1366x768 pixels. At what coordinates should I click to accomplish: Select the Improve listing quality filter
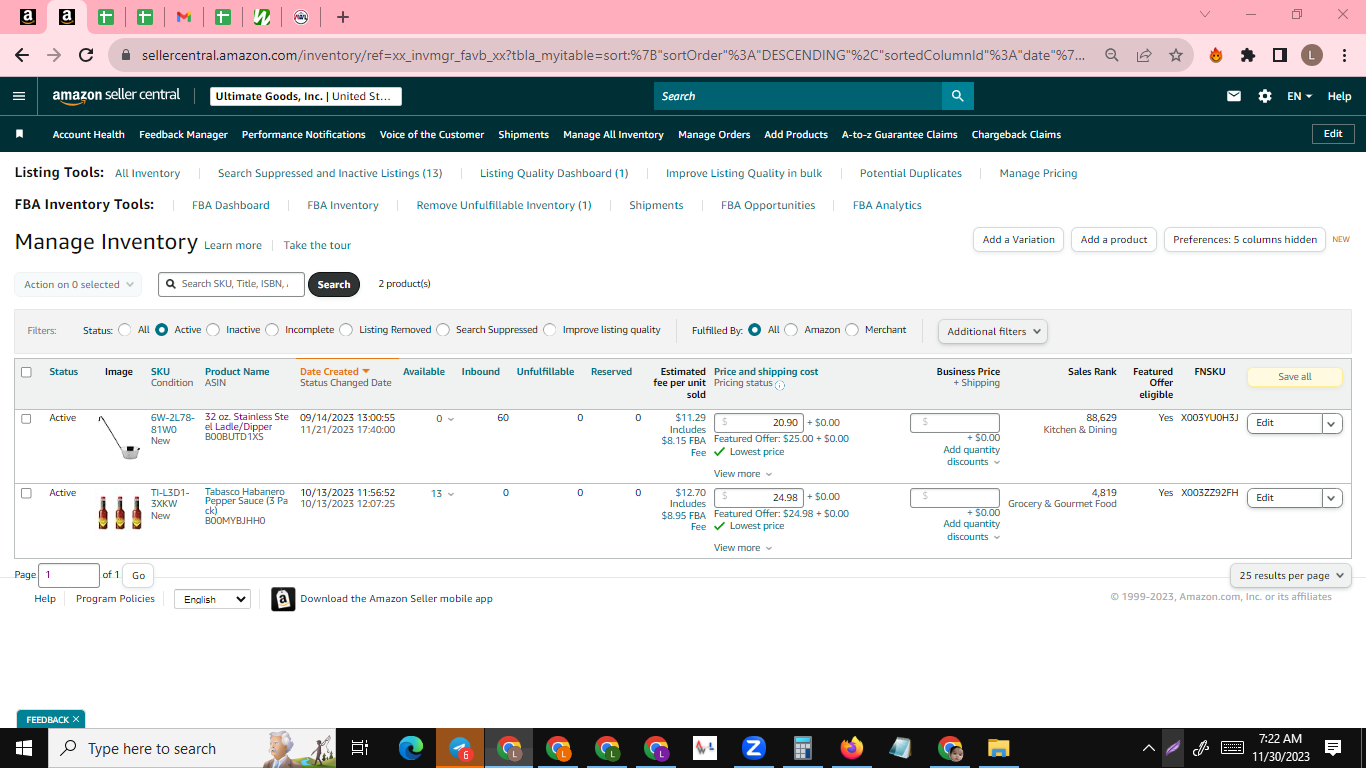pyautogui.click(x=550, y=329)
